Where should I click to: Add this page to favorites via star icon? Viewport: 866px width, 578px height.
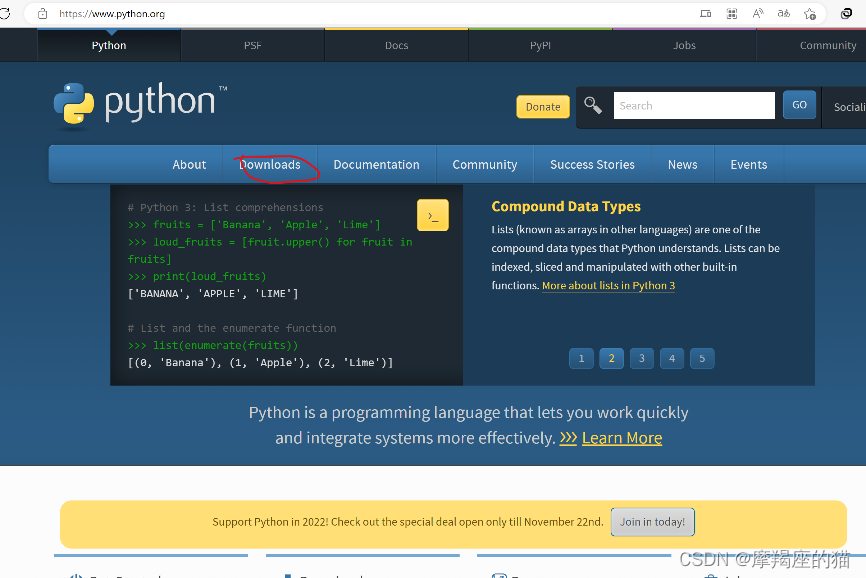(810, 13)
